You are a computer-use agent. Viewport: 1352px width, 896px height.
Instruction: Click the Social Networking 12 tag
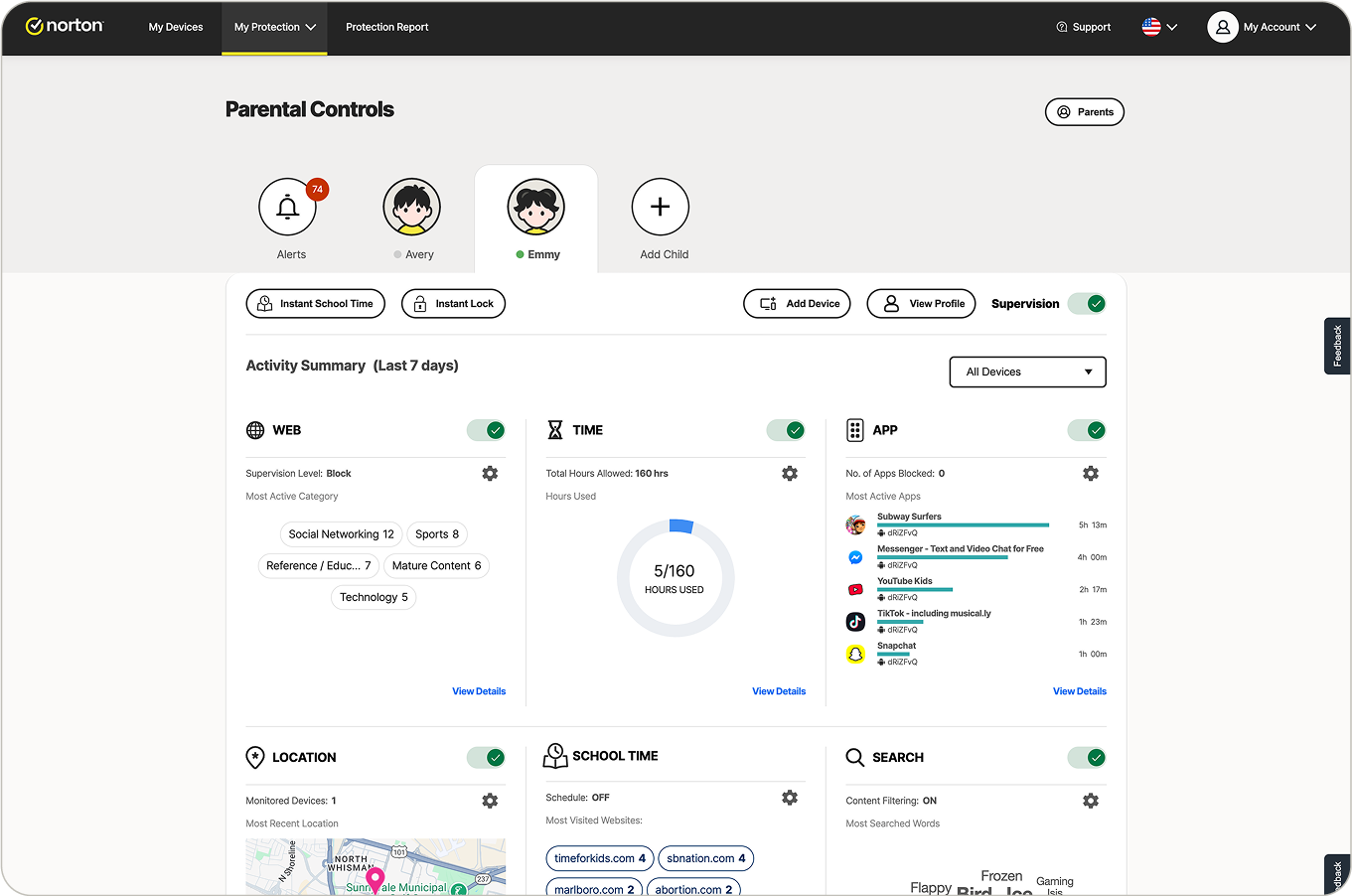click(x=341, y=534)
